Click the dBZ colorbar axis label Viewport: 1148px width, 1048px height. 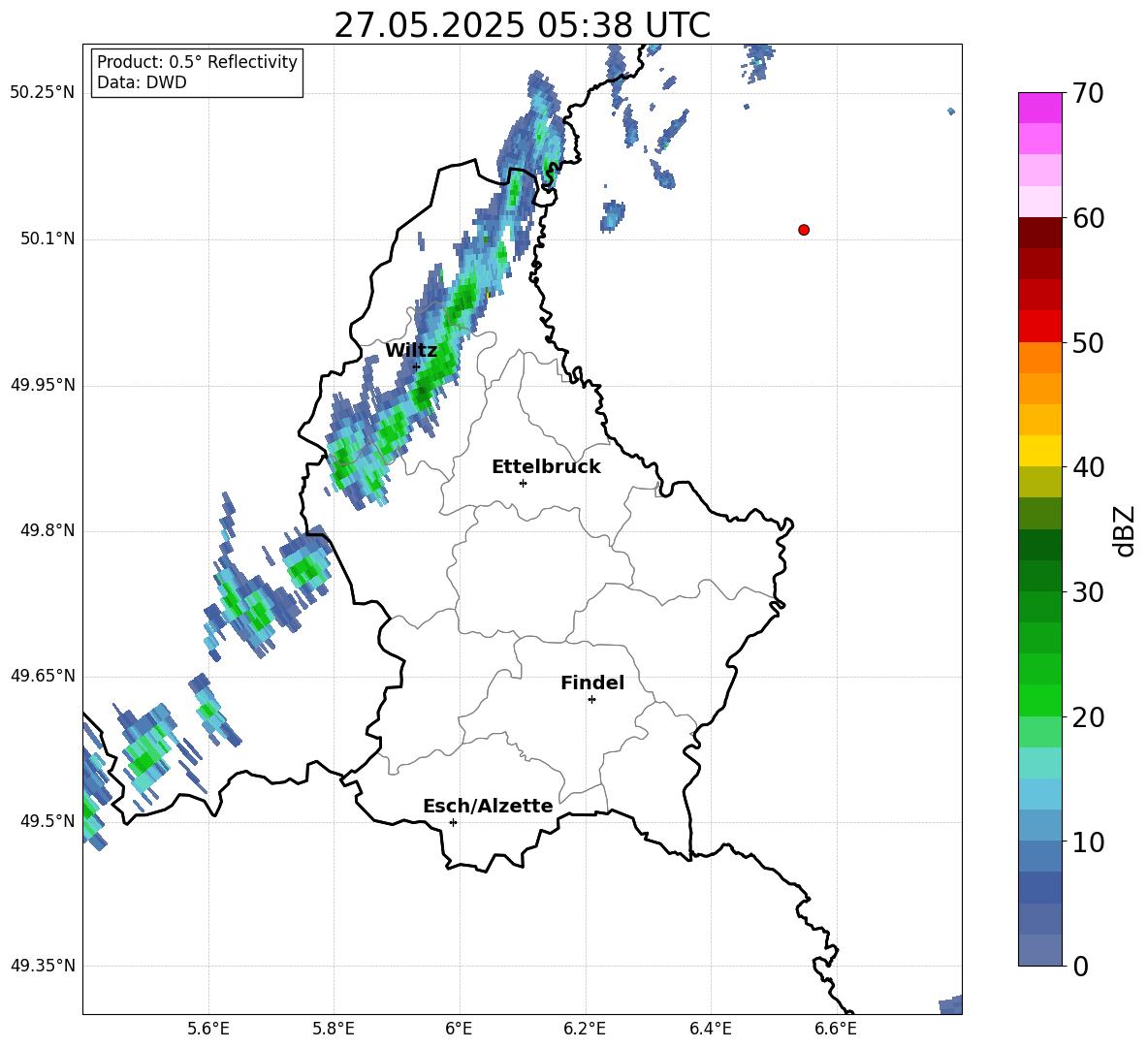1126,530
